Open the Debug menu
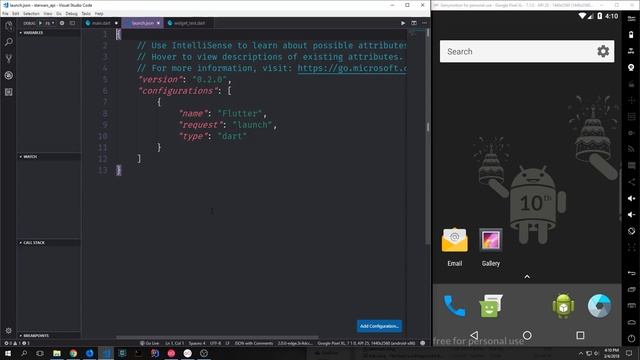 [71, 13]
